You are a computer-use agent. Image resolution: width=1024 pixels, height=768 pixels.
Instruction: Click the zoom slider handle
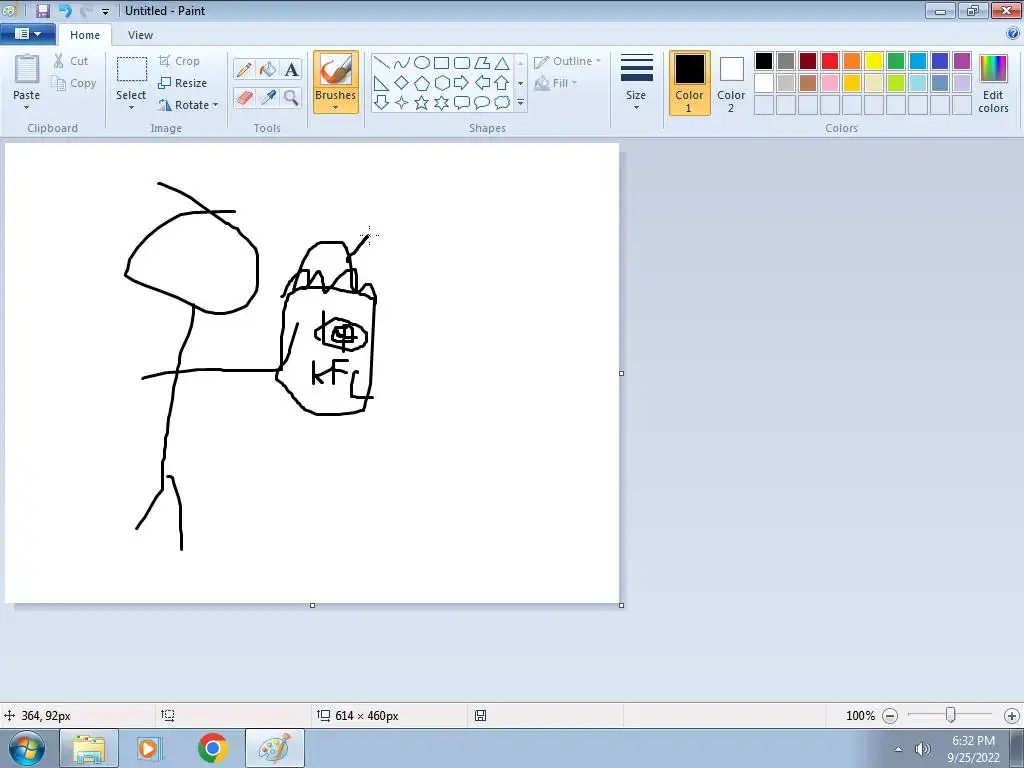coord(951,716)
